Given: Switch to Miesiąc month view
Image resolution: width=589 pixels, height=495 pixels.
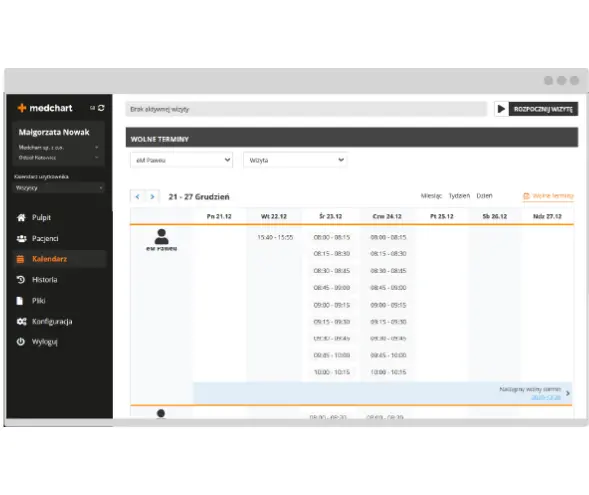Looking at the screenshot, I should coord(431,196).
